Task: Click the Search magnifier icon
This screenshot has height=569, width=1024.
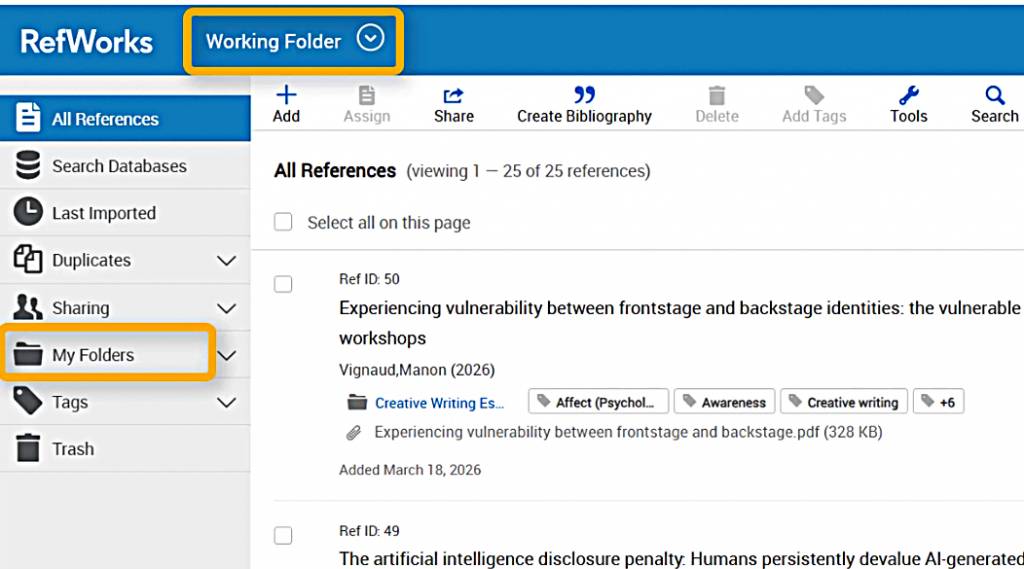Action: pos(994,96)
